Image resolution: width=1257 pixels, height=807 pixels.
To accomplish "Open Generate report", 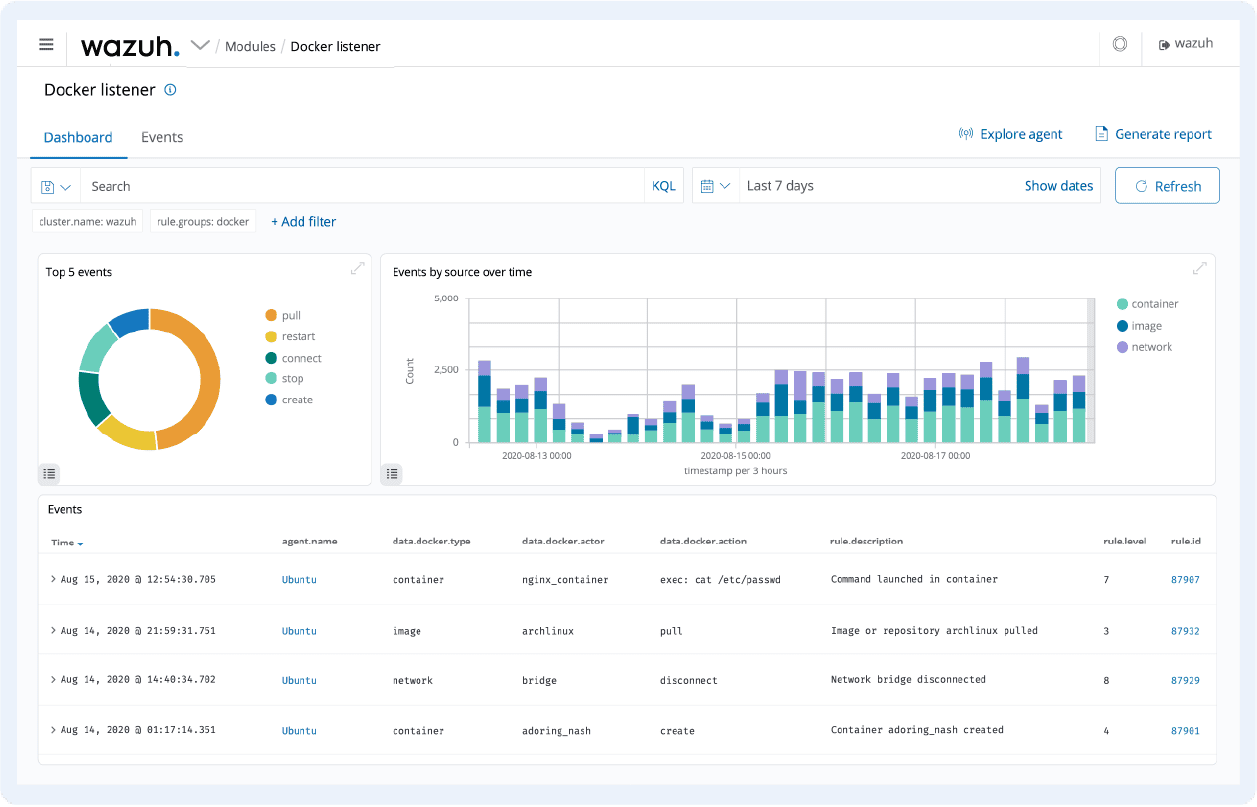I will (x=1153, y=134).
